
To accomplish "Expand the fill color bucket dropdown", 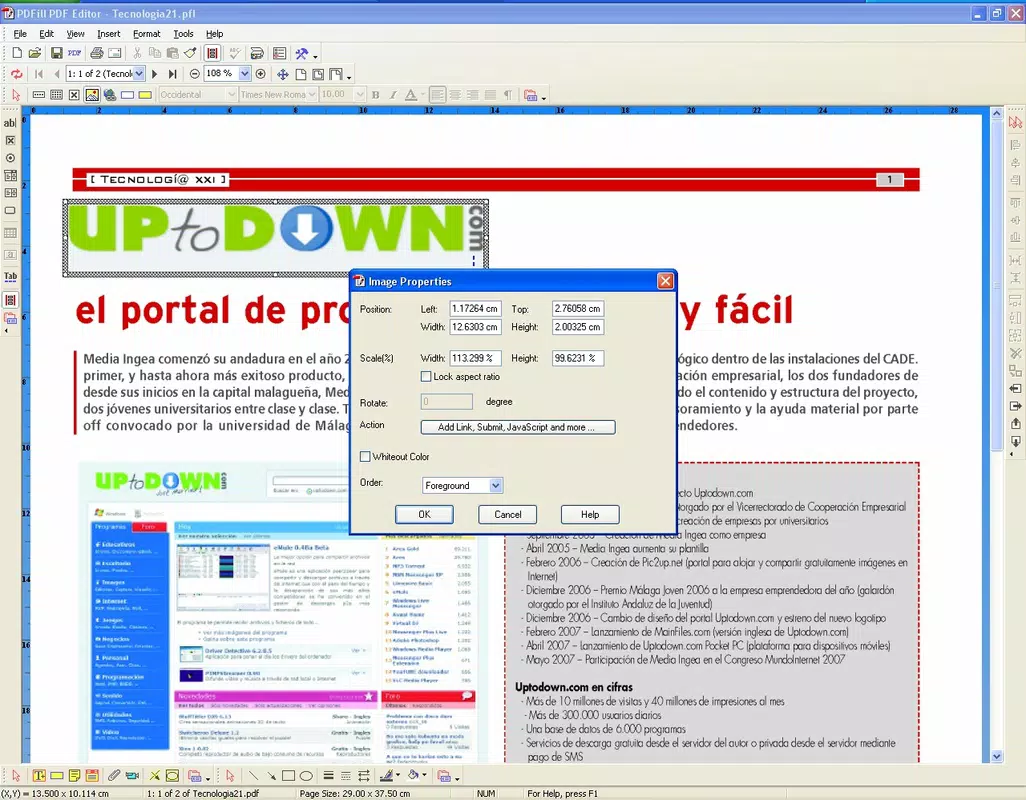I will (425, 776).
